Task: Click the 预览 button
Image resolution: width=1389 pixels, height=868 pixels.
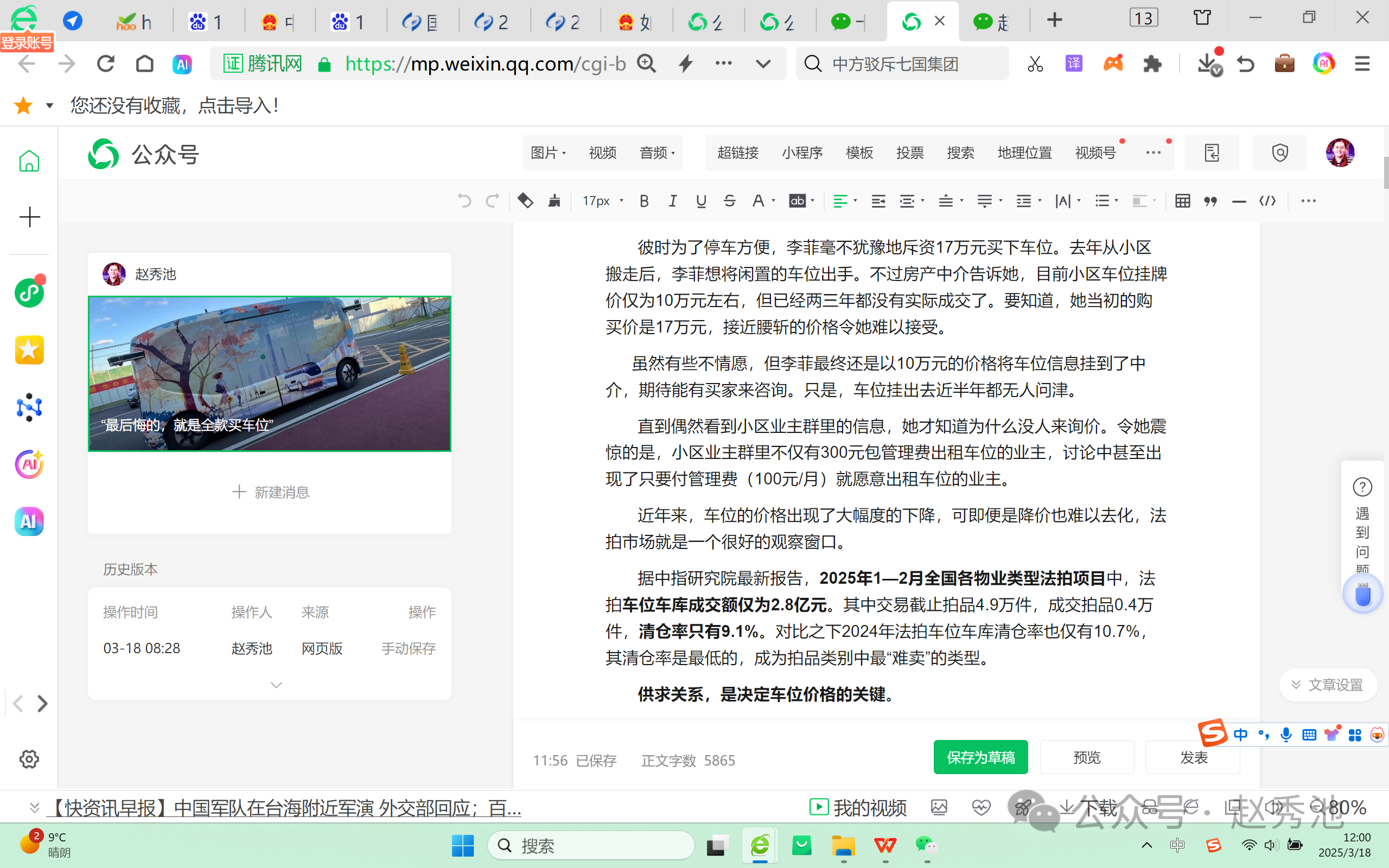Action: click(x=1086, y=757)
